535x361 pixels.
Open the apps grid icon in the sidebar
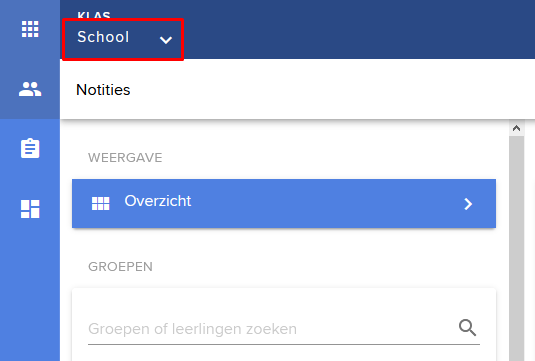tap(30, 29)
